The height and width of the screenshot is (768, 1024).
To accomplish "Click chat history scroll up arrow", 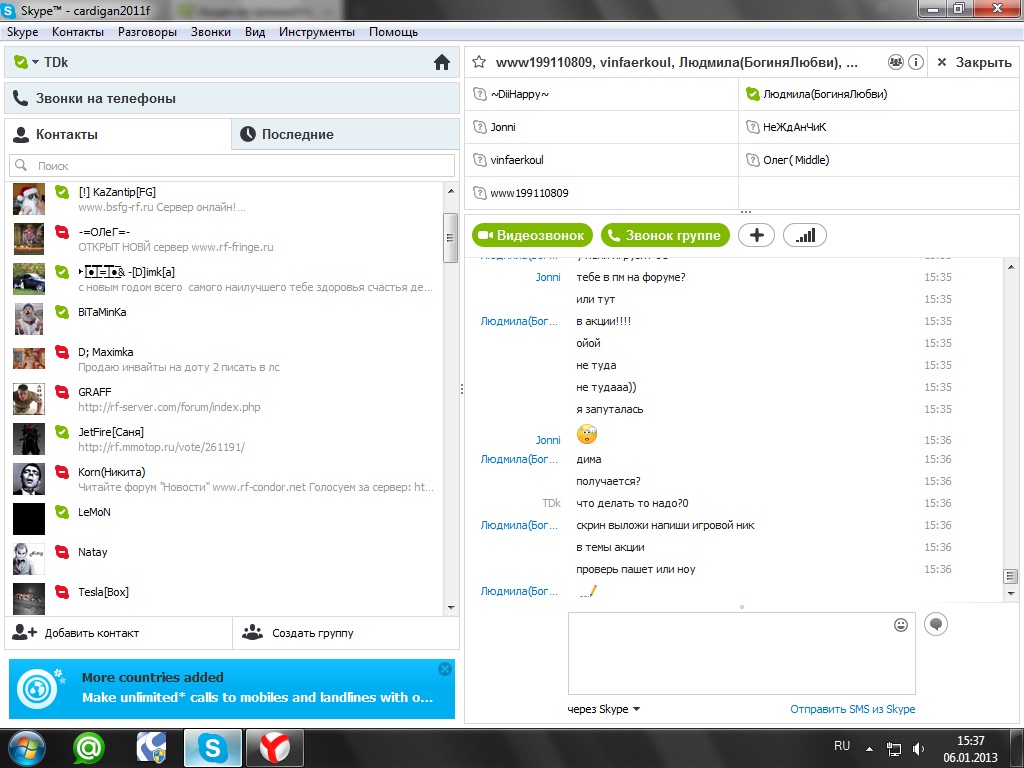I will tap(1010, 266).
